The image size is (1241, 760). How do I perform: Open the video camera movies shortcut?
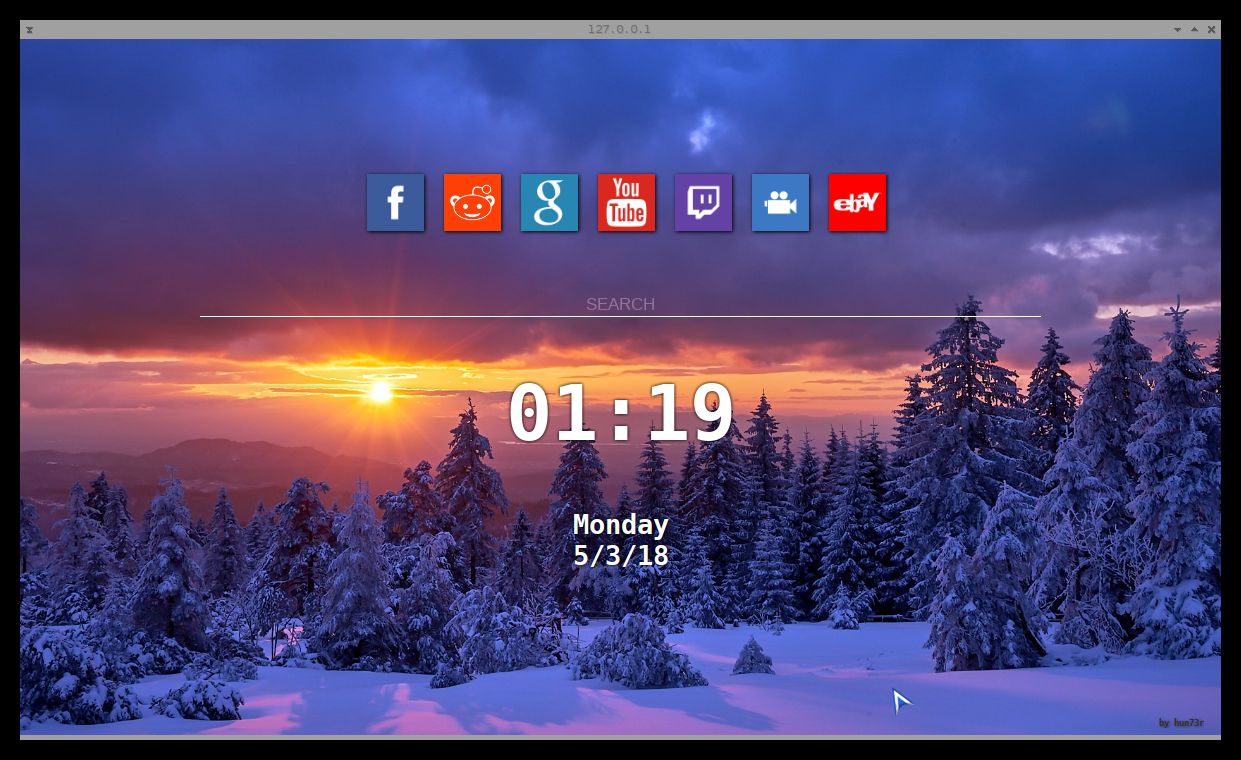[x=780, y=202]
